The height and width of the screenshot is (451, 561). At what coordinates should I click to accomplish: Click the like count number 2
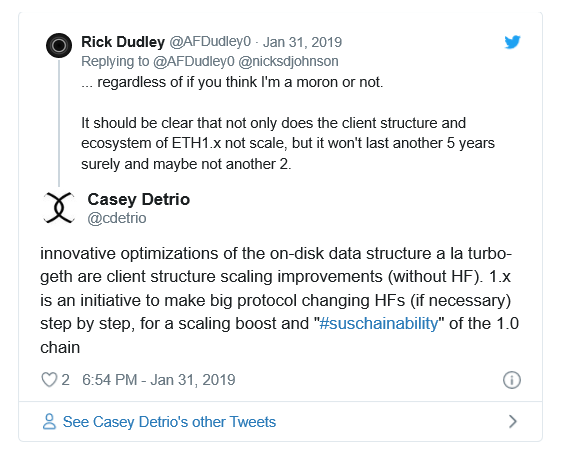65,380
